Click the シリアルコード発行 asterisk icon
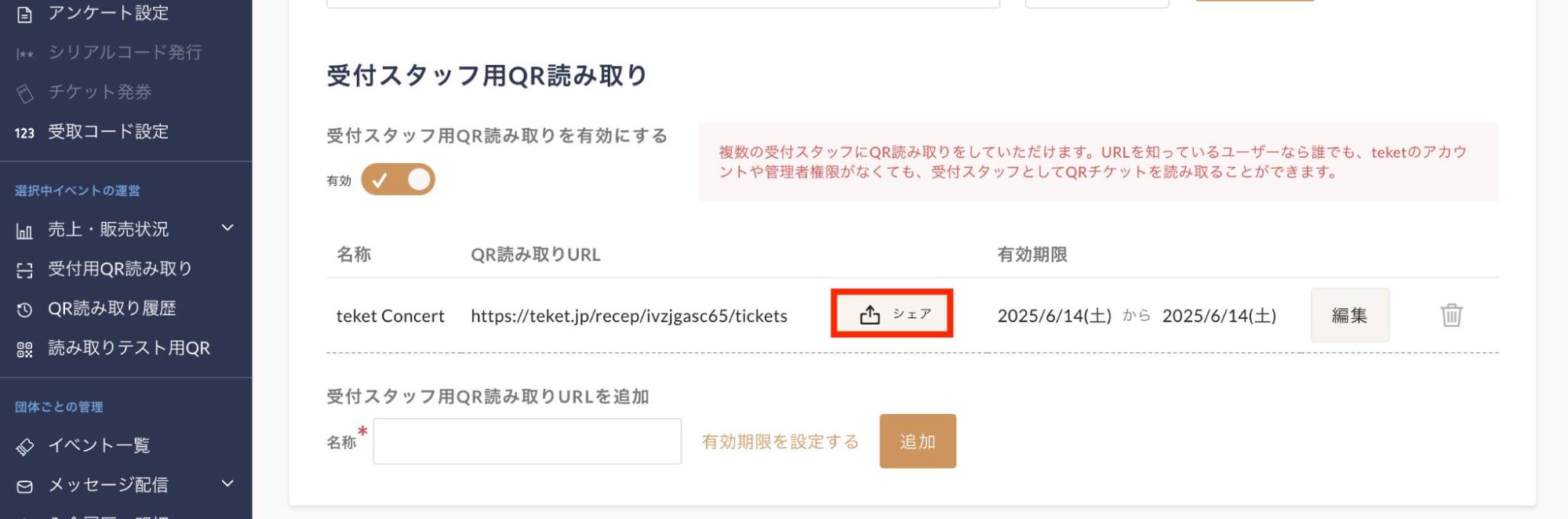Screen dimensions: 1568x519 [24, 54]
